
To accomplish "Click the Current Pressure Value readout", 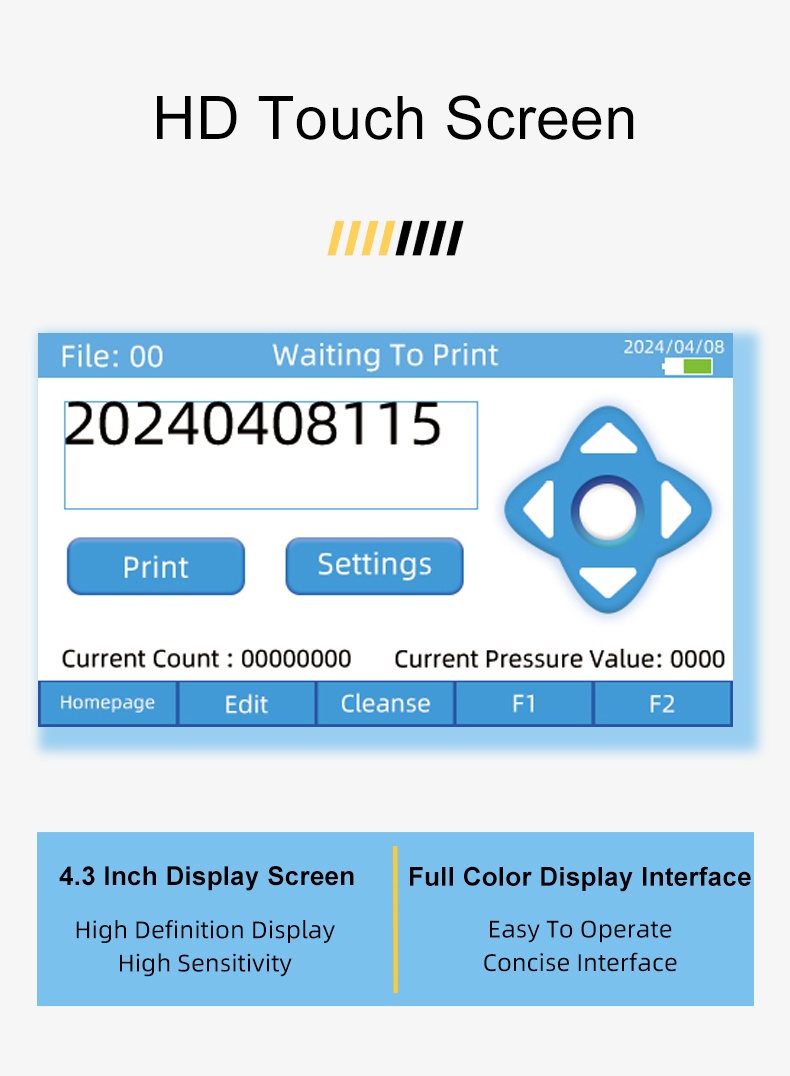I will (559, 659).
